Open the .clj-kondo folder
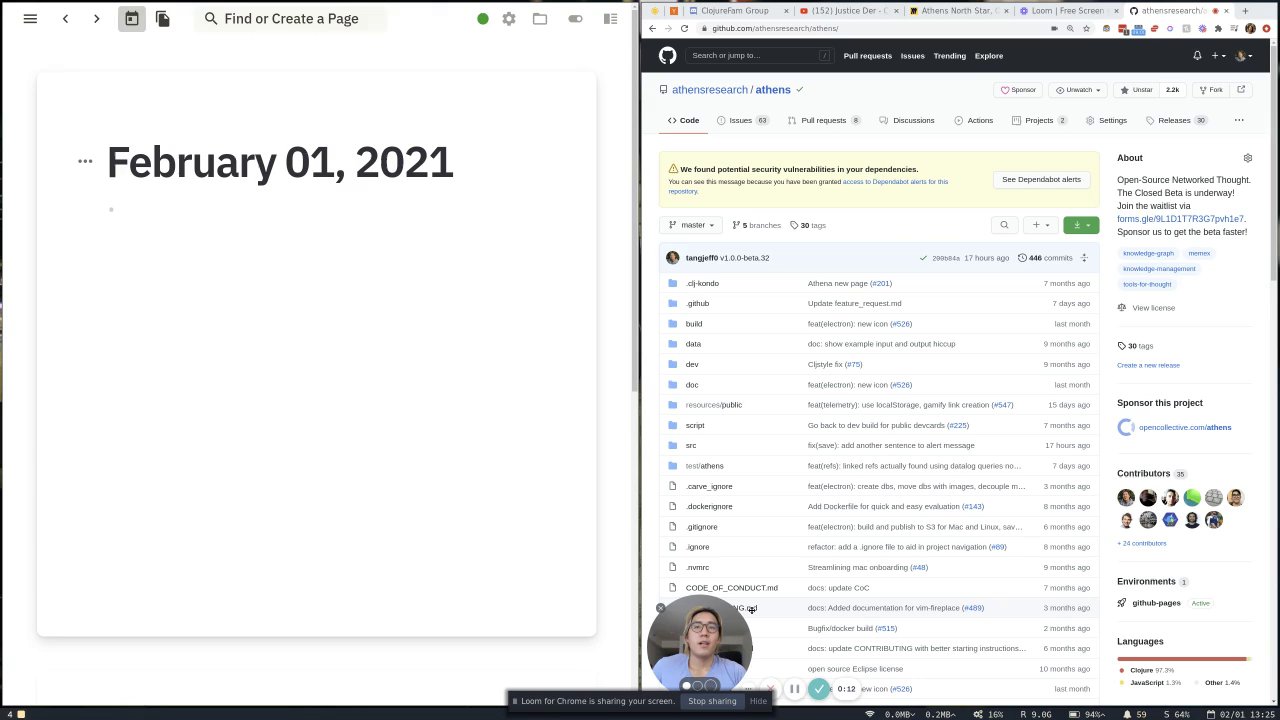 702,283
